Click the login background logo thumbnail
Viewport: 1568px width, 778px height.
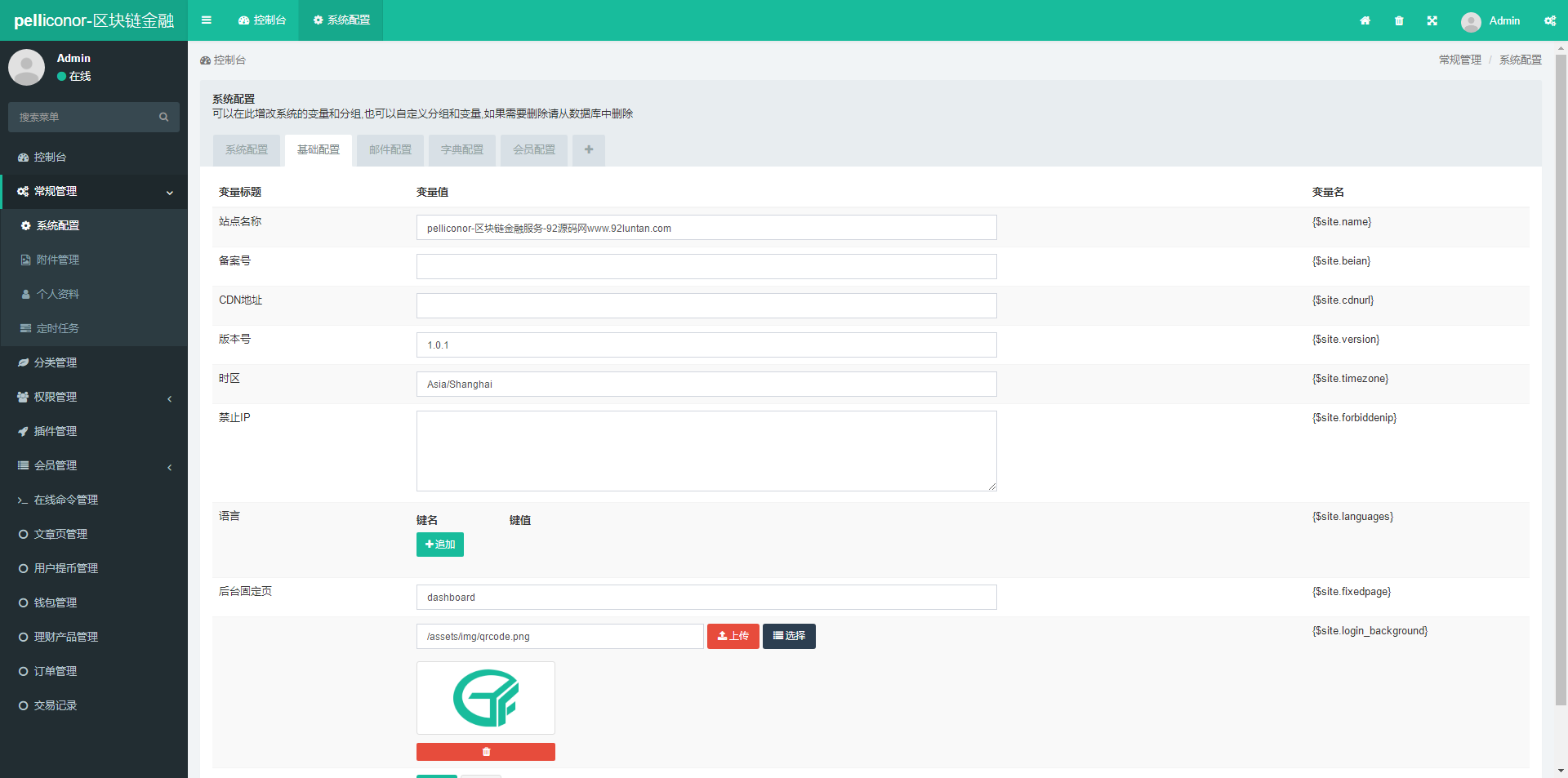486,698
